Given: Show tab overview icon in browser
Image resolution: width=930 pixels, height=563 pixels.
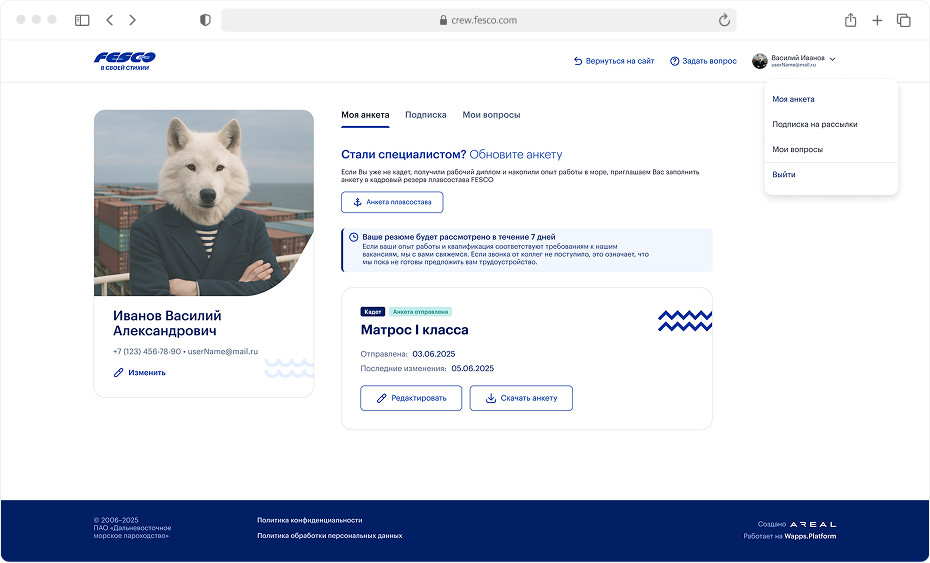Looking at the screenshot, I should 903,20.
